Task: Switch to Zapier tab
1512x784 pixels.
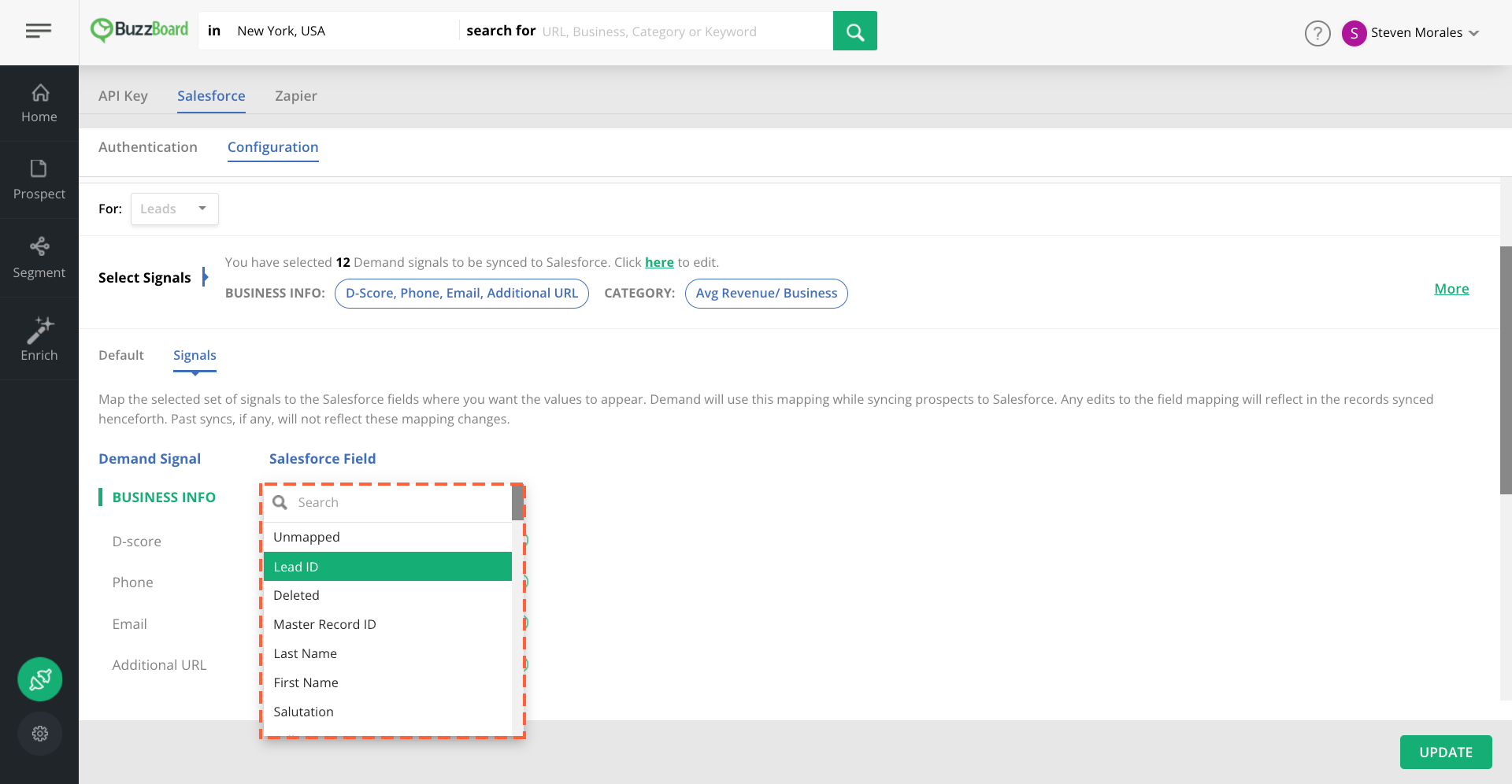Action: click(x=296, y=96)
